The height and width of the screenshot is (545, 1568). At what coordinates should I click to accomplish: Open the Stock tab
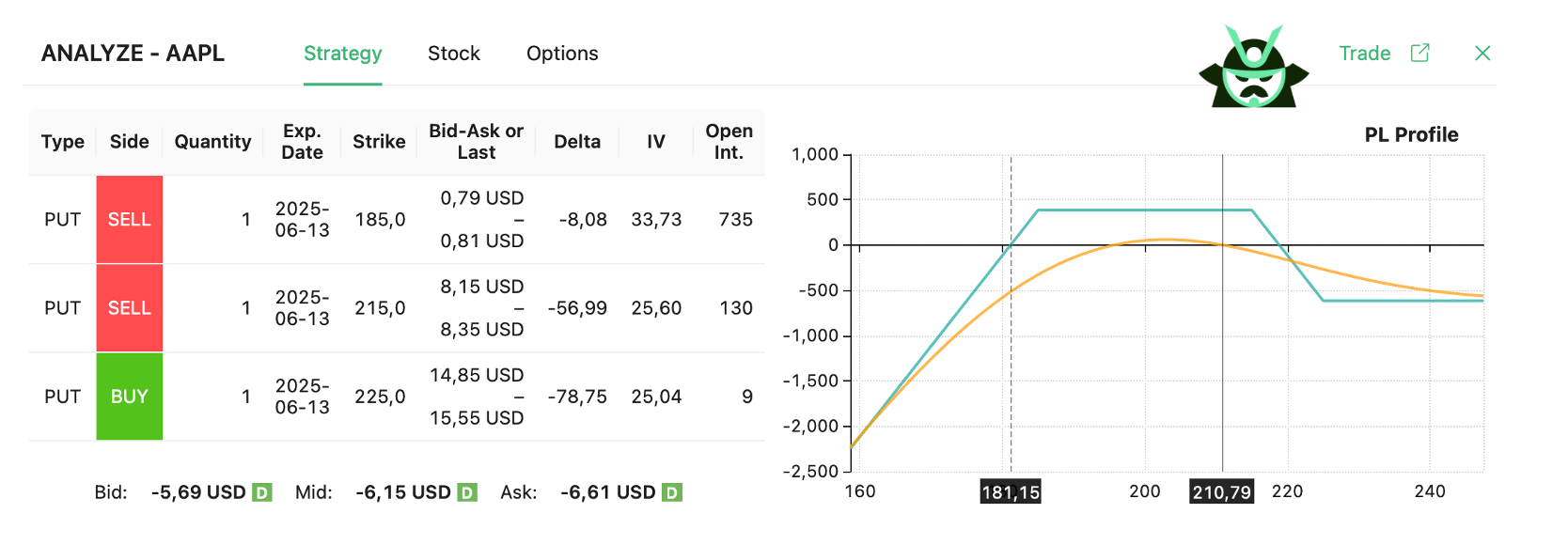tap(453, 54)
